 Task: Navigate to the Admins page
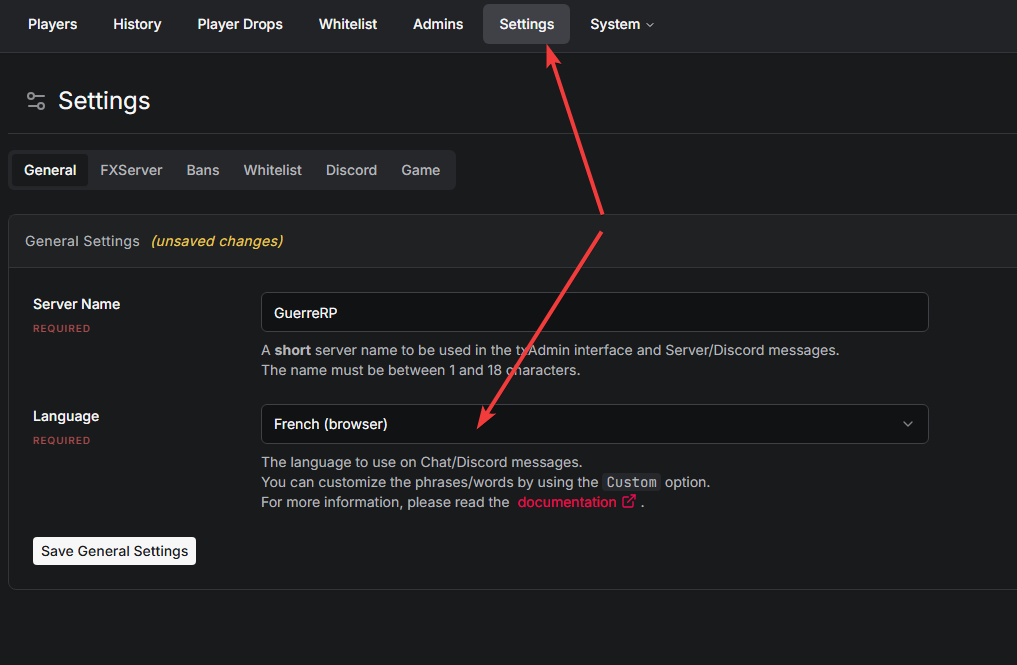tap(438, 24)
